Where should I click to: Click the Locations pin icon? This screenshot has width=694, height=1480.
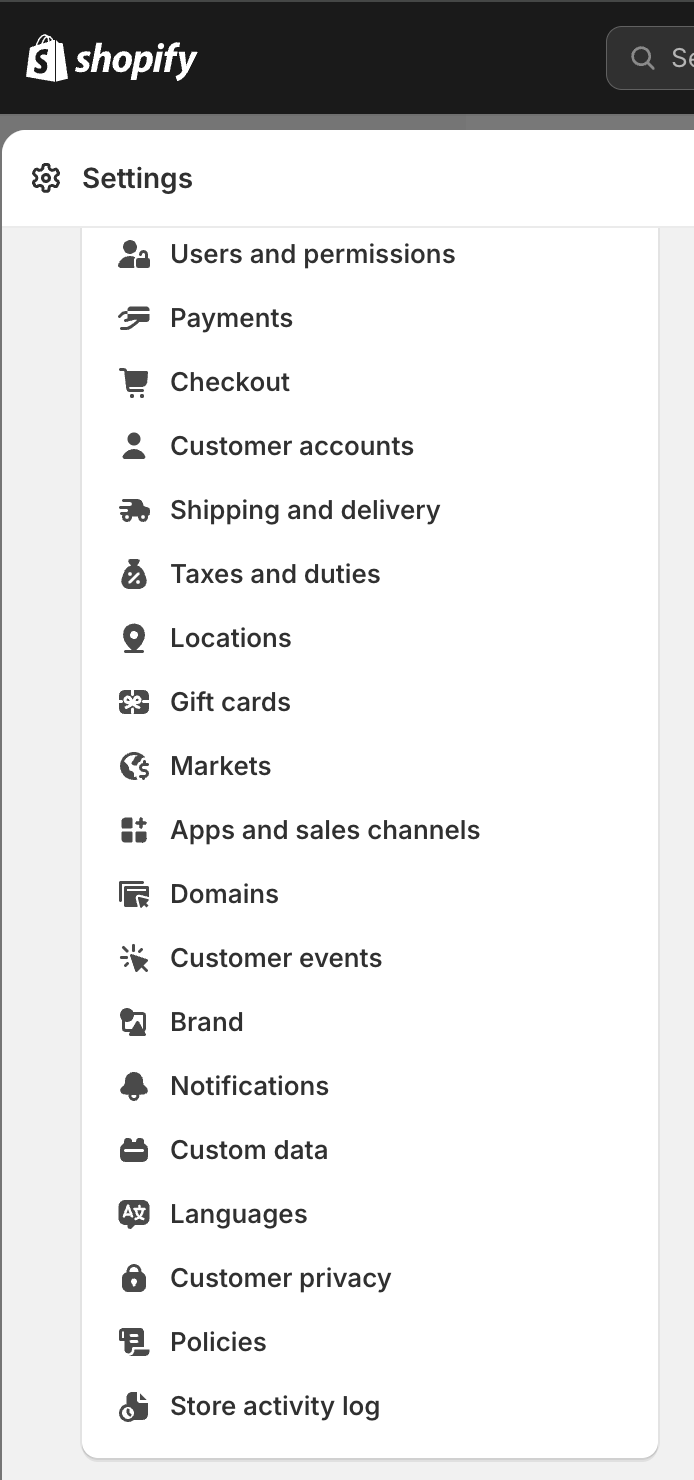click(134, 638)
